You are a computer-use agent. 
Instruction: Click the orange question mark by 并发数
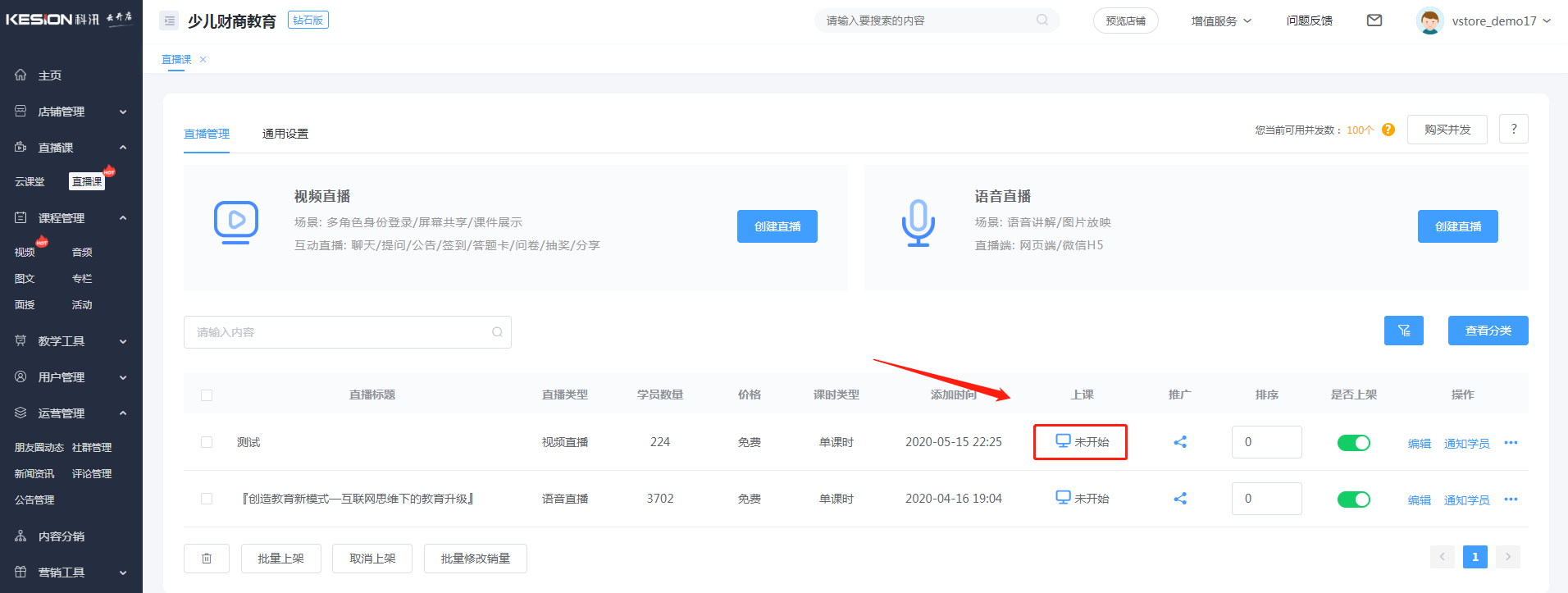point(1388,130)
